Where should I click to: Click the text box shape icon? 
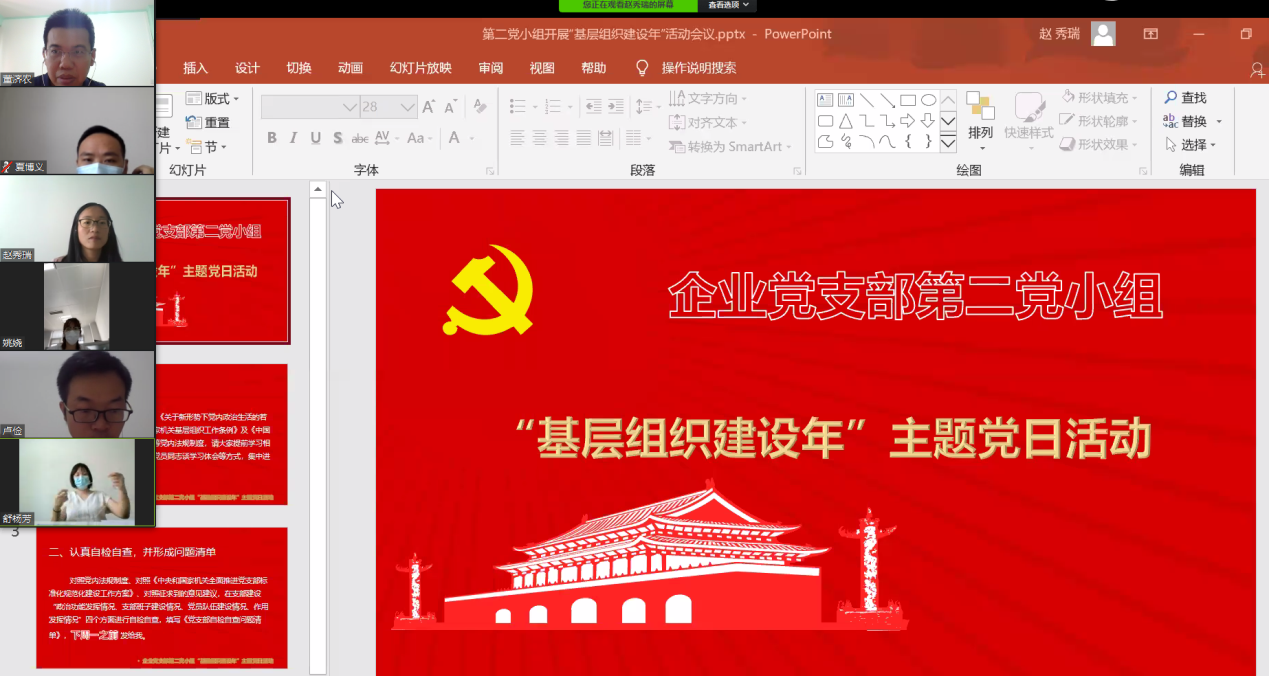tap(825, 100)
